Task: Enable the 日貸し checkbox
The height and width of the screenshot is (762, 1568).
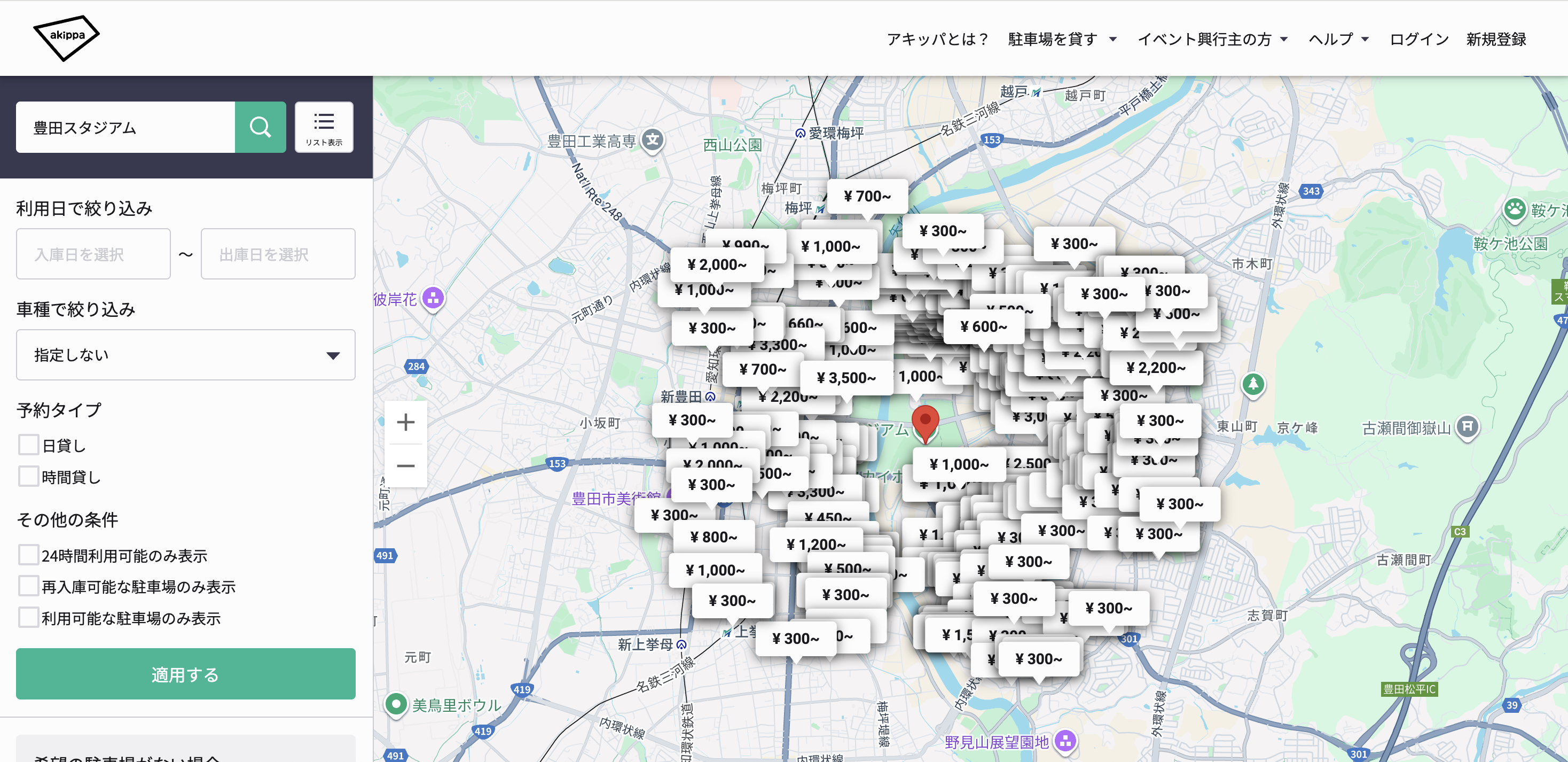Action: point(29,445)
